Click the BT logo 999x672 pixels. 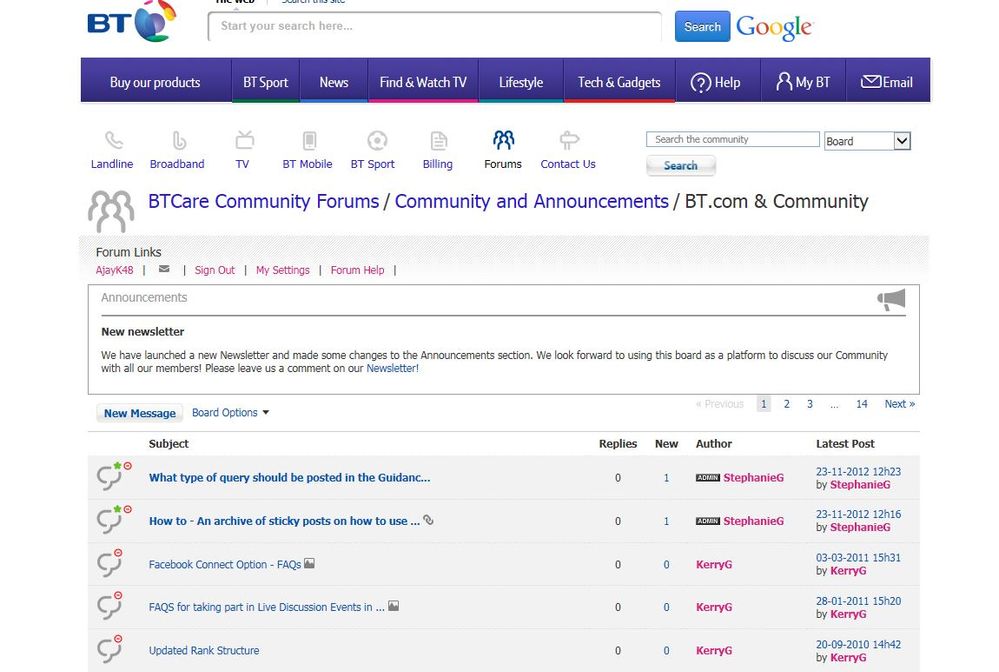pos(131,21)
